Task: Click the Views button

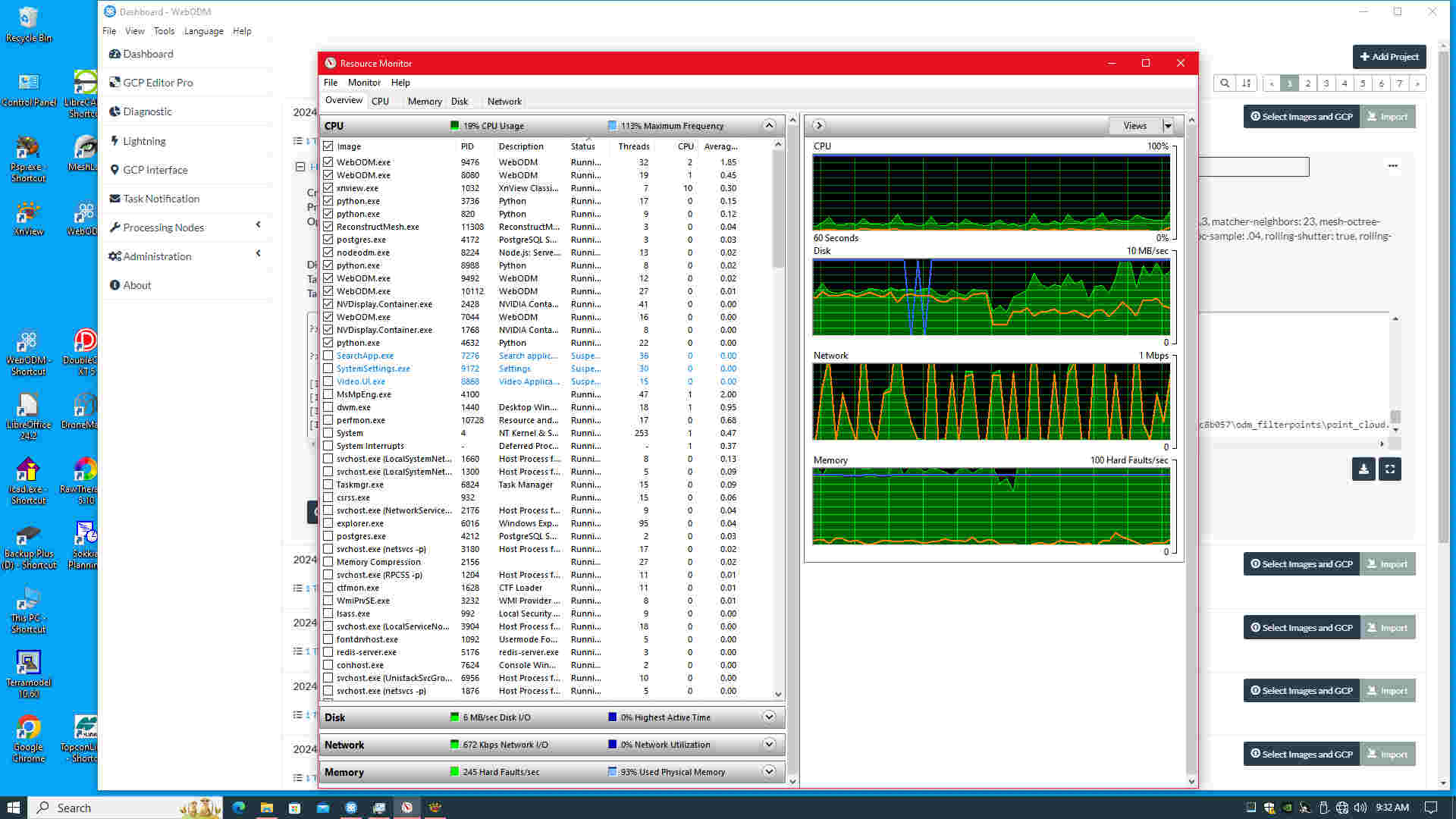Action: [x=1135, y=126]
